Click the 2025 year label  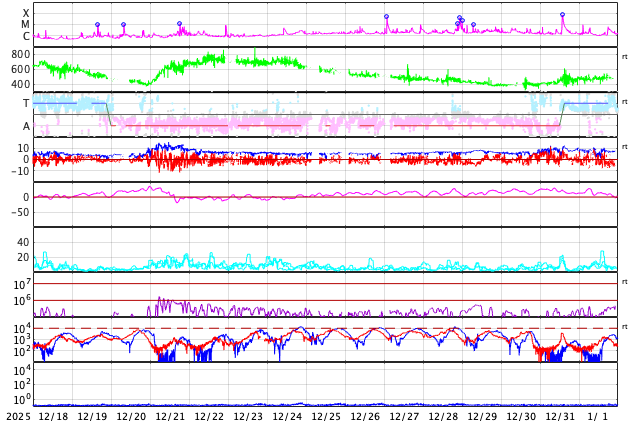pyautogui.click(x=18, y=415)
